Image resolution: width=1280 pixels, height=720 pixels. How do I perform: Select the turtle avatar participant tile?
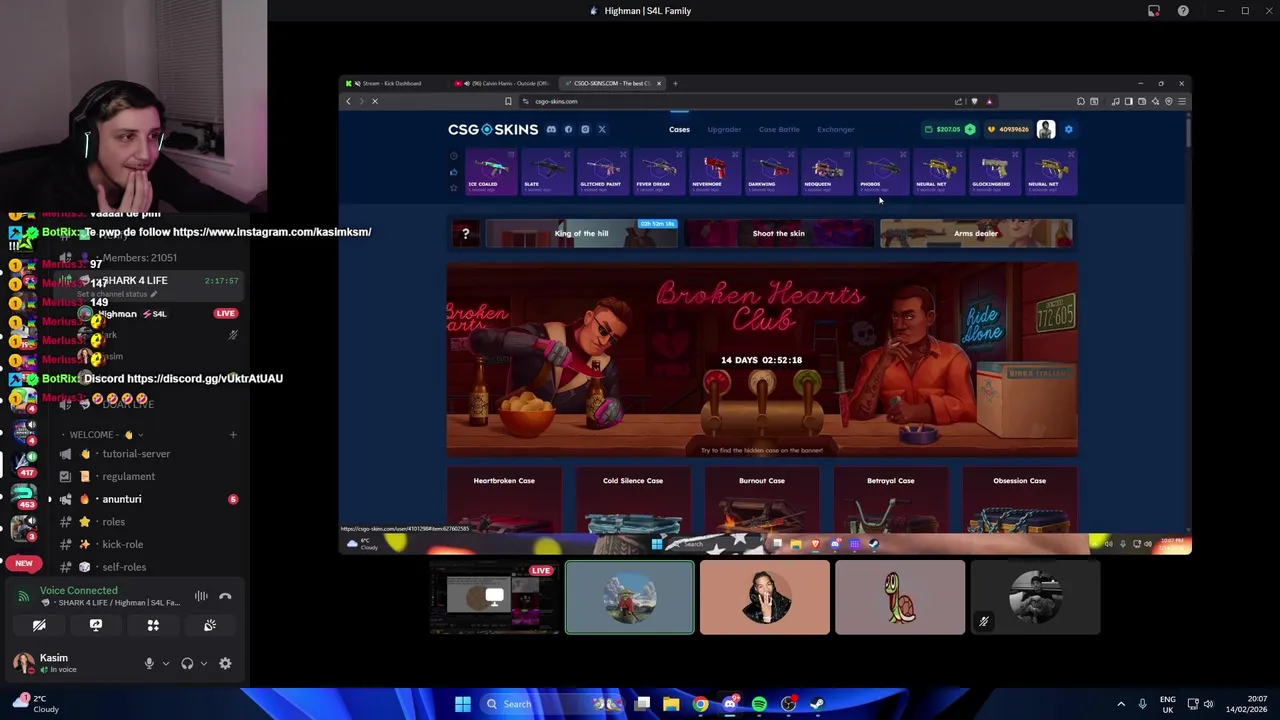pyautogui.click(x=900, y=598)
